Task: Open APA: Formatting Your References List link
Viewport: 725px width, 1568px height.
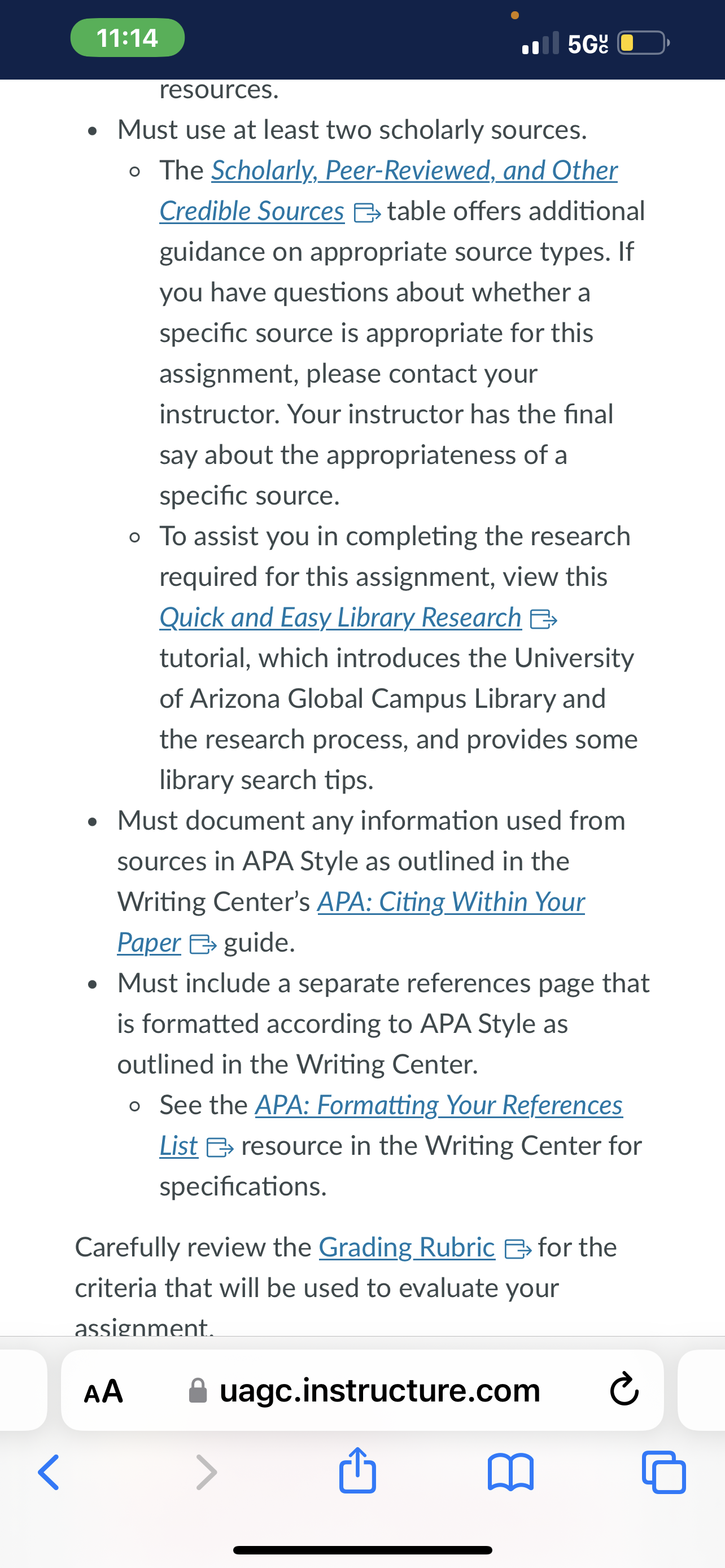Action: (391, 1125)
